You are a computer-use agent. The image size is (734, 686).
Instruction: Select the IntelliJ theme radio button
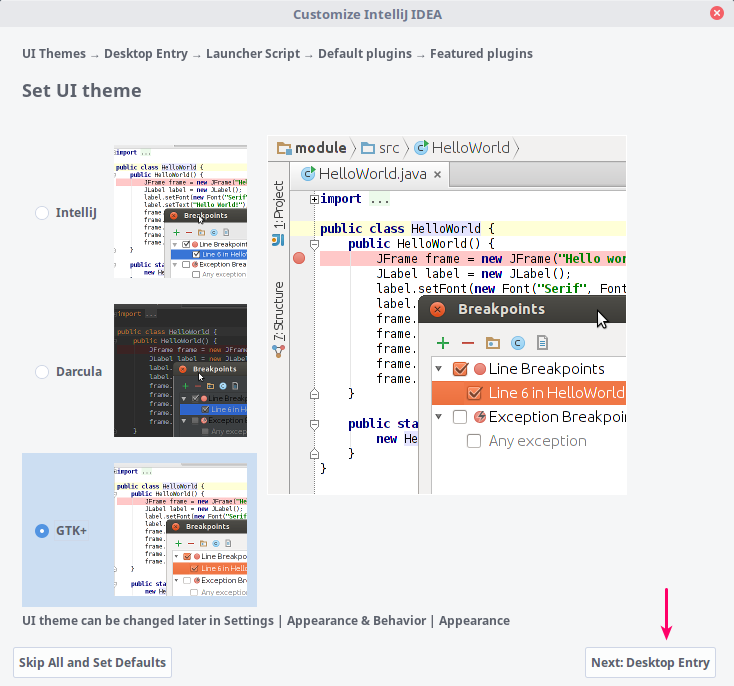(42, 213)
